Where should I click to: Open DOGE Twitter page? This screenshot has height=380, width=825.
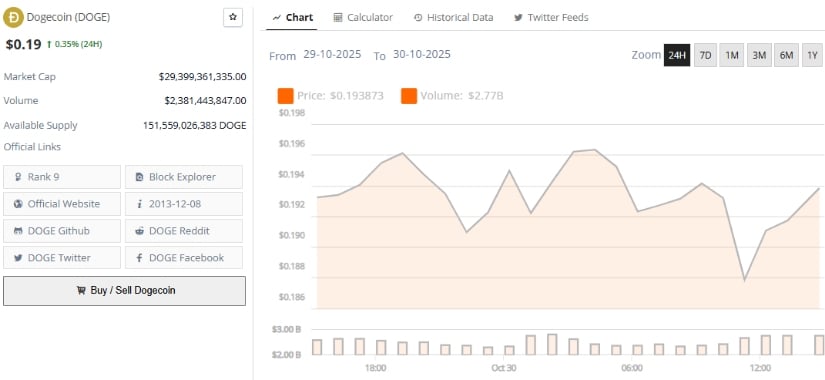coord(62,257)
